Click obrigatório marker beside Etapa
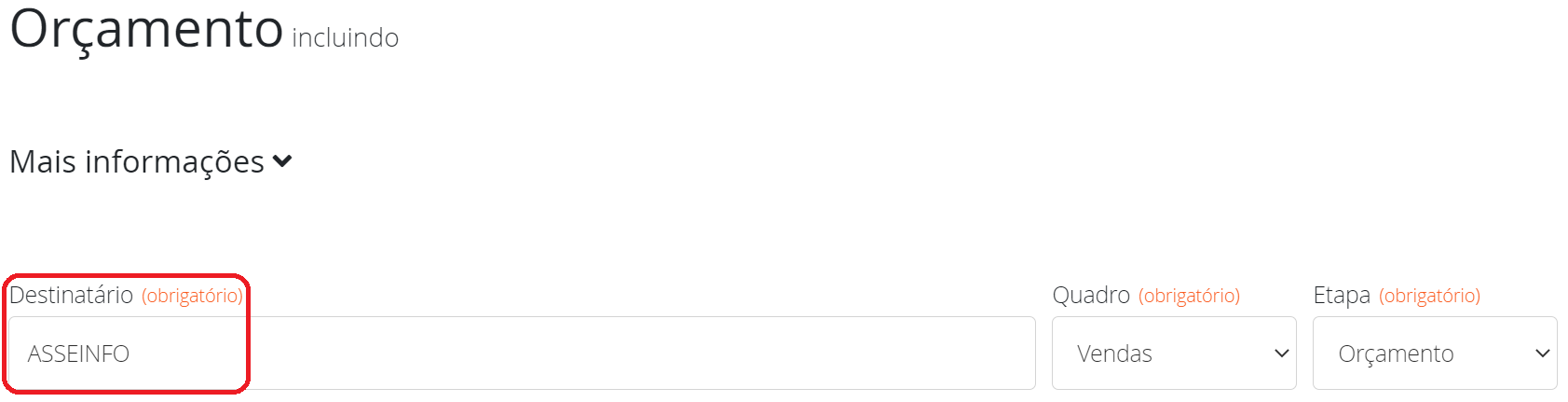 point(1429,297)
